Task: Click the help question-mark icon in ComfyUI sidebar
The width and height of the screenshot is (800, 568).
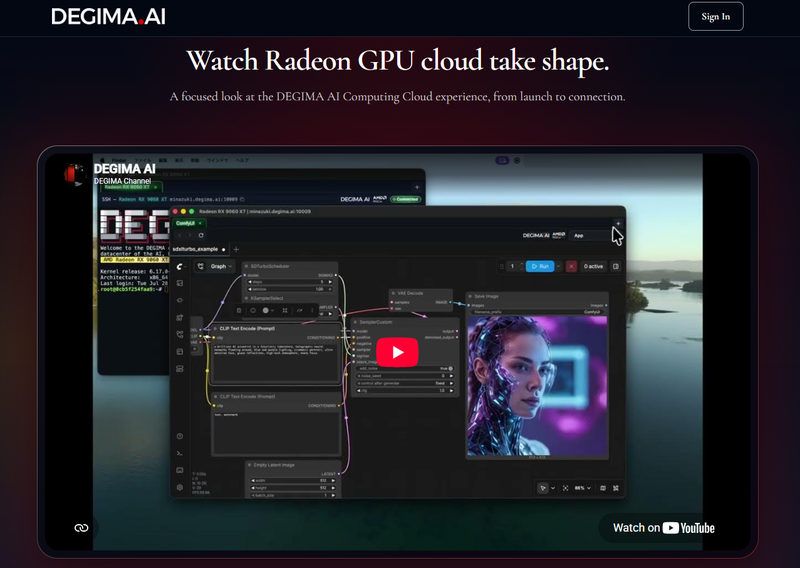Action: 180,436
